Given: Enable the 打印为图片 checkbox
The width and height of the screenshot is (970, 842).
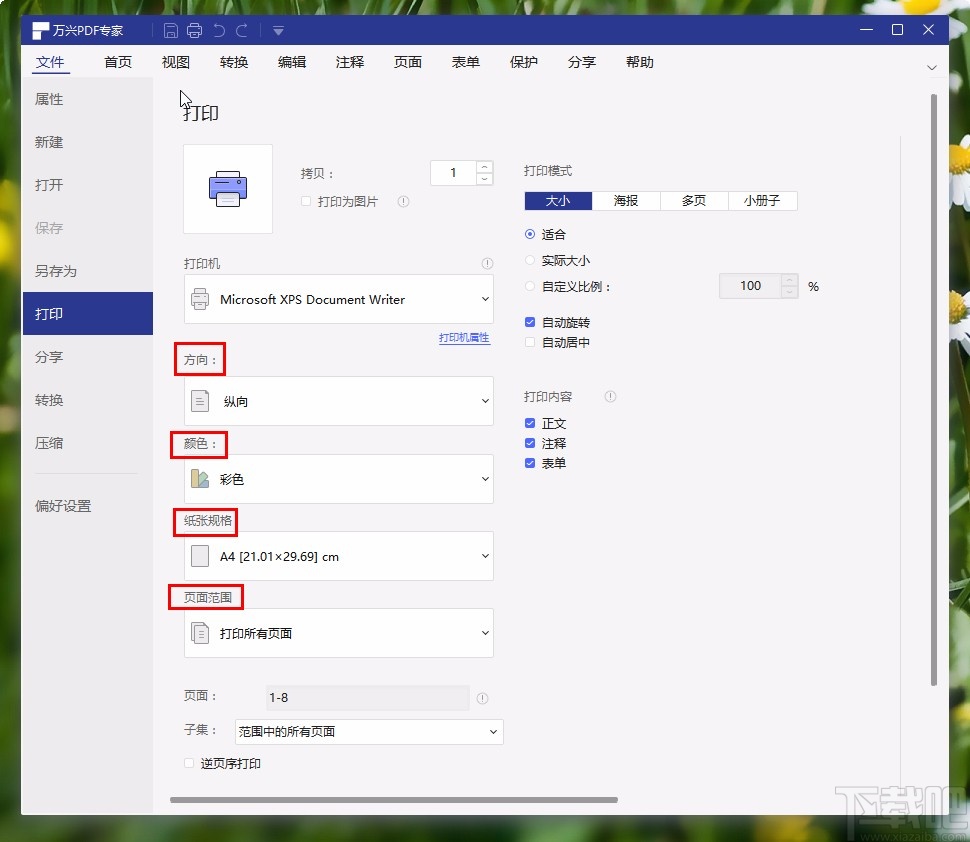Looking at the screenshot, I should [305, 201].
